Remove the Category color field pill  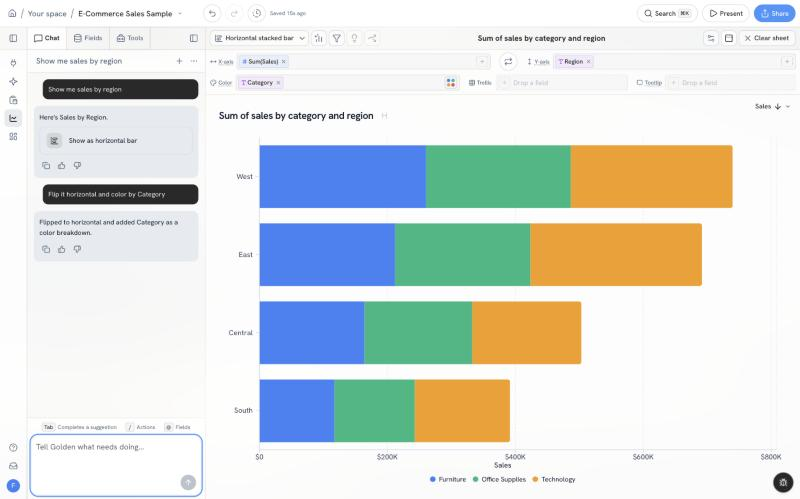(x=278, y=83)
